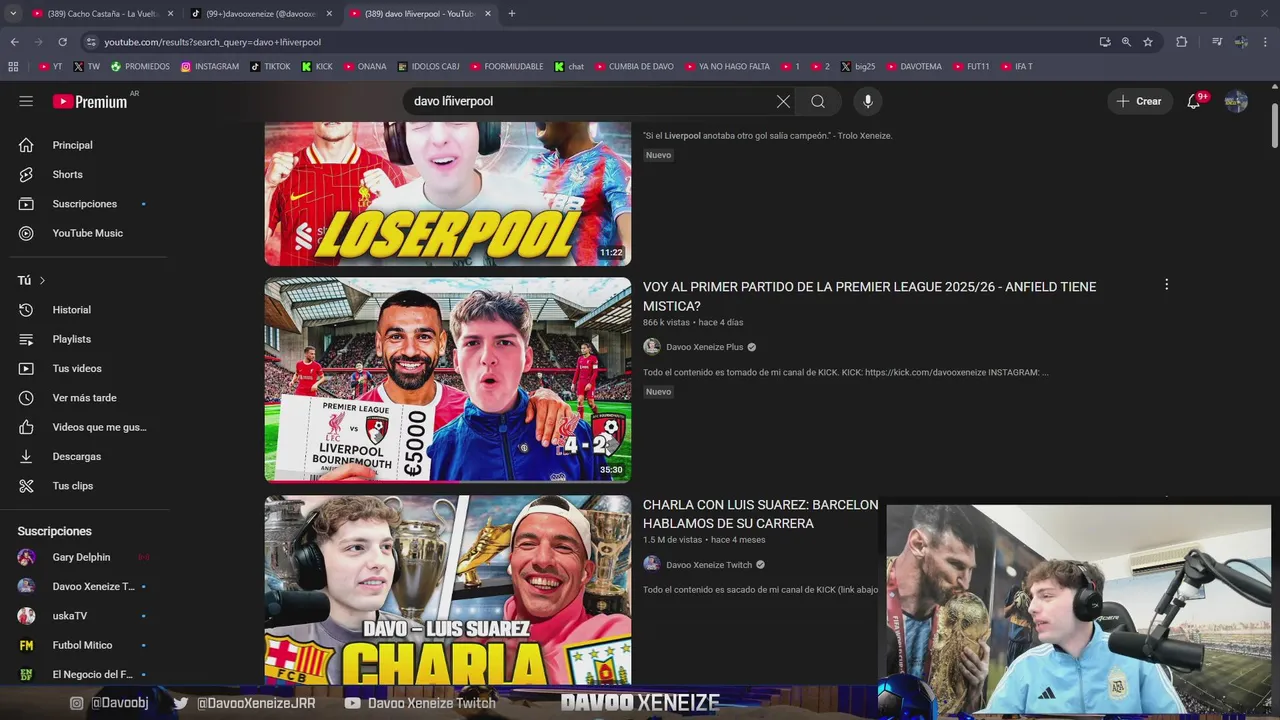Open the Crear button

click(x=1139, y=101)
